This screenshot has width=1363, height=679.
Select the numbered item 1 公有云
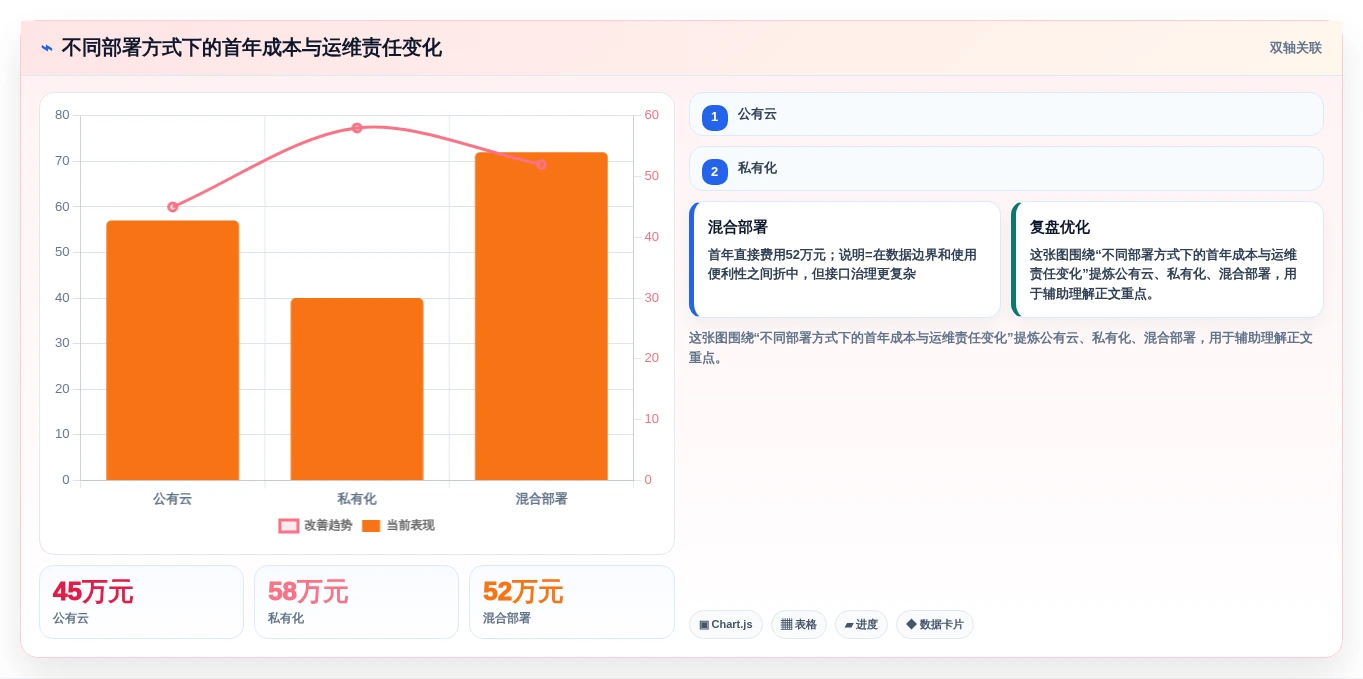(x=1006, y=114)
